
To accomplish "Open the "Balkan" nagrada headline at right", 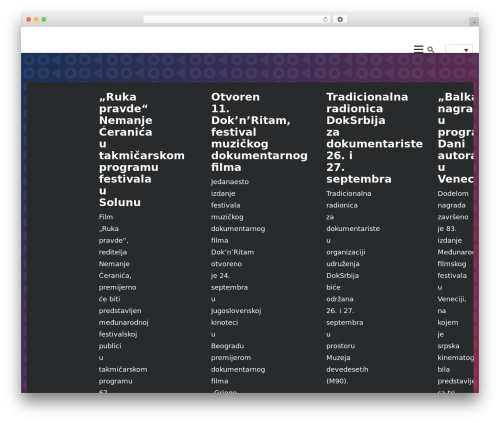I will pyautogui.click(x=455, y=138).
